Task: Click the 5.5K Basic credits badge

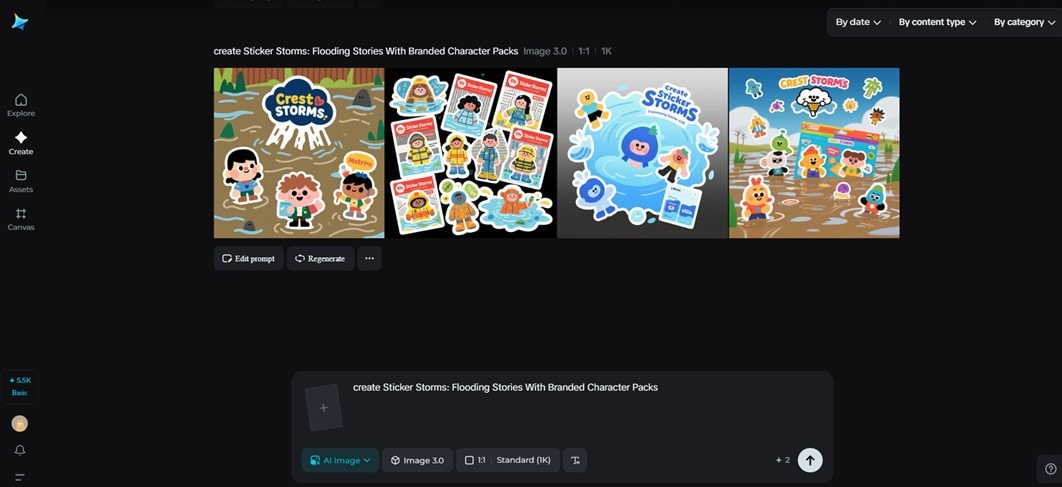Action: 20,386
